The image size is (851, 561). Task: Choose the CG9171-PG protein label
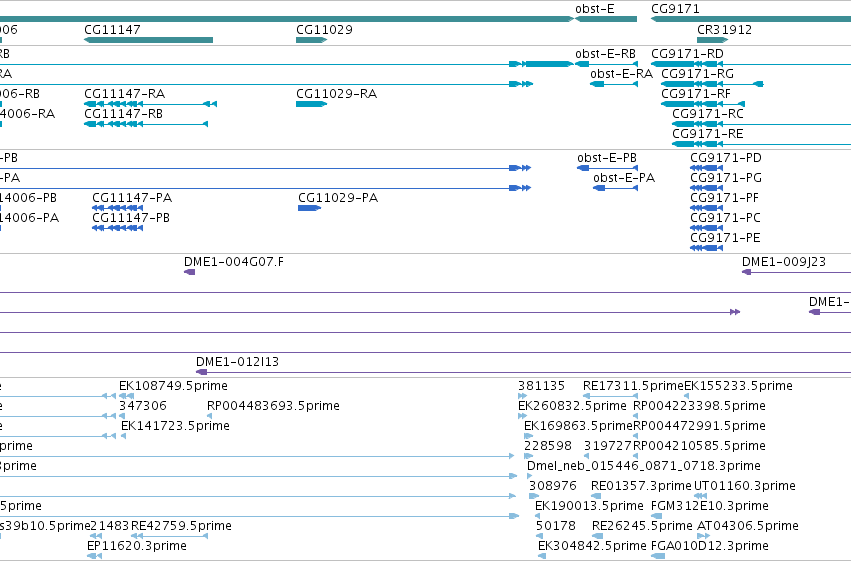click(726, 178)
